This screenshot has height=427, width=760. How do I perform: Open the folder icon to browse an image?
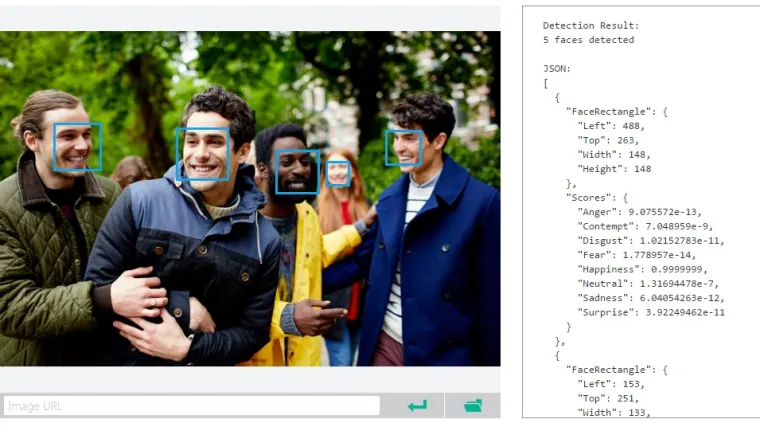click(473, 406)
